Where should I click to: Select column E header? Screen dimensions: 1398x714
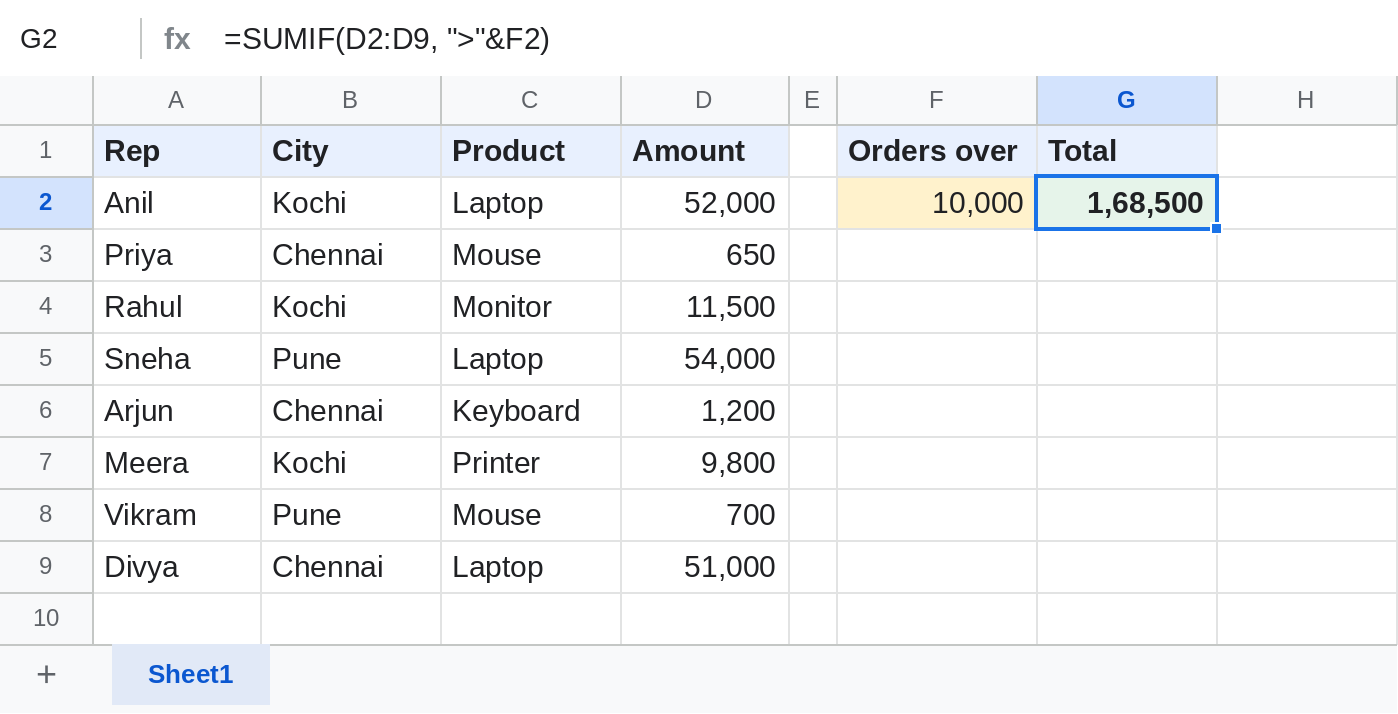coord(813,100)
